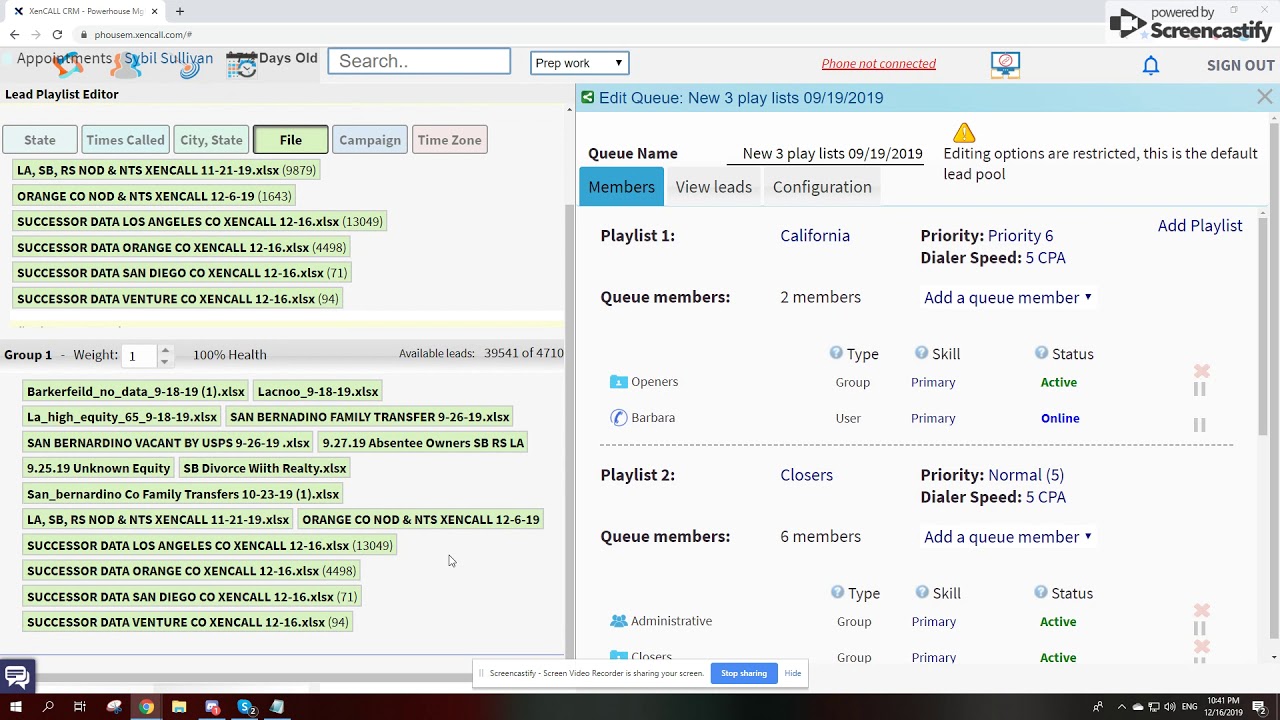1280x720 pixels.
Task: Remove the Openers member with red X
Action: point(1201,371)
